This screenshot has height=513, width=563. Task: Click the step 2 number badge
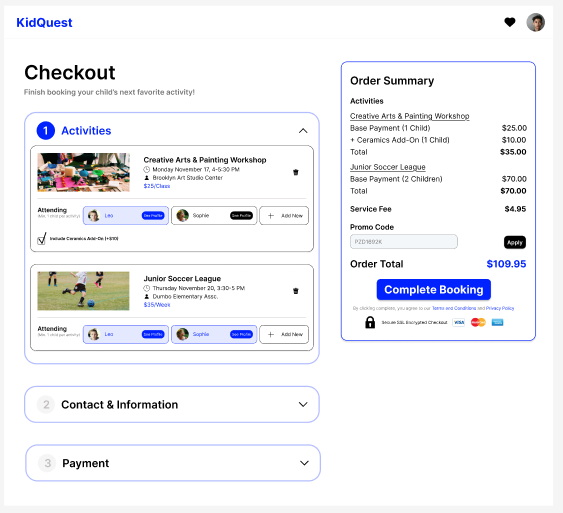click(46, 405)
